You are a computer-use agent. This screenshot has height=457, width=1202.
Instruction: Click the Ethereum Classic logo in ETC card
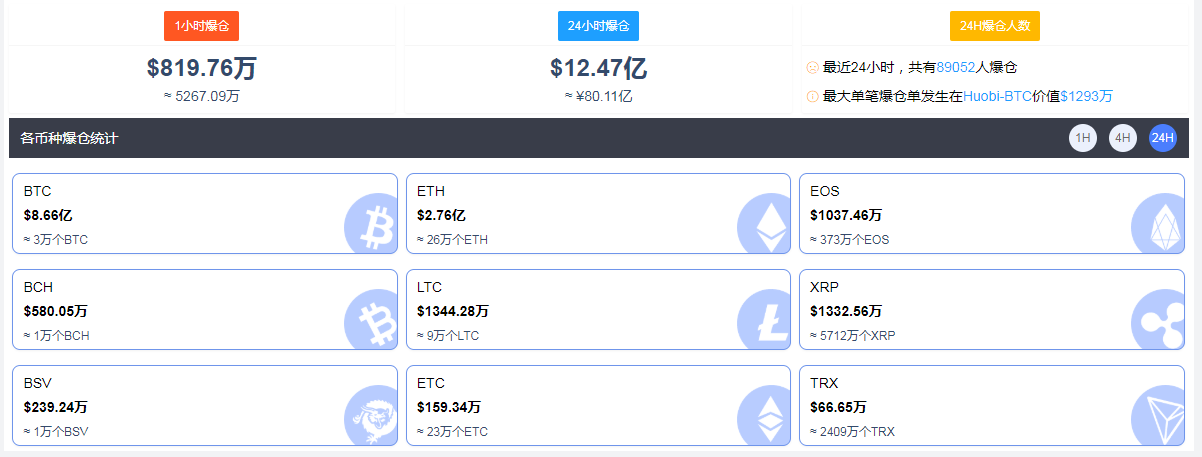tap(764, 416)
